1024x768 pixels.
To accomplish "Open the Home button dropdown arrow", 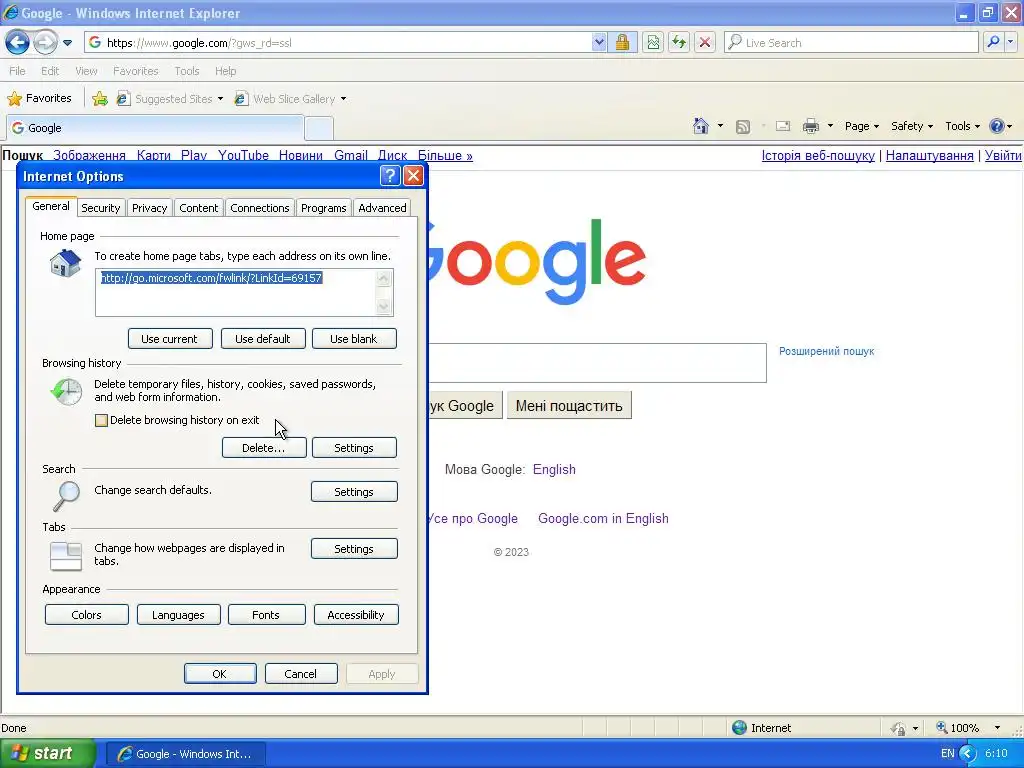I will pyautogui.click(x=720, y=126).
